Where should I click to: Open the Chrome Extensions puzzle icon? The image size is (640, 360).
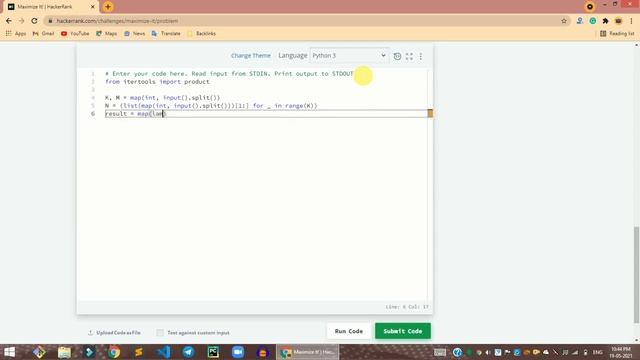605,21
